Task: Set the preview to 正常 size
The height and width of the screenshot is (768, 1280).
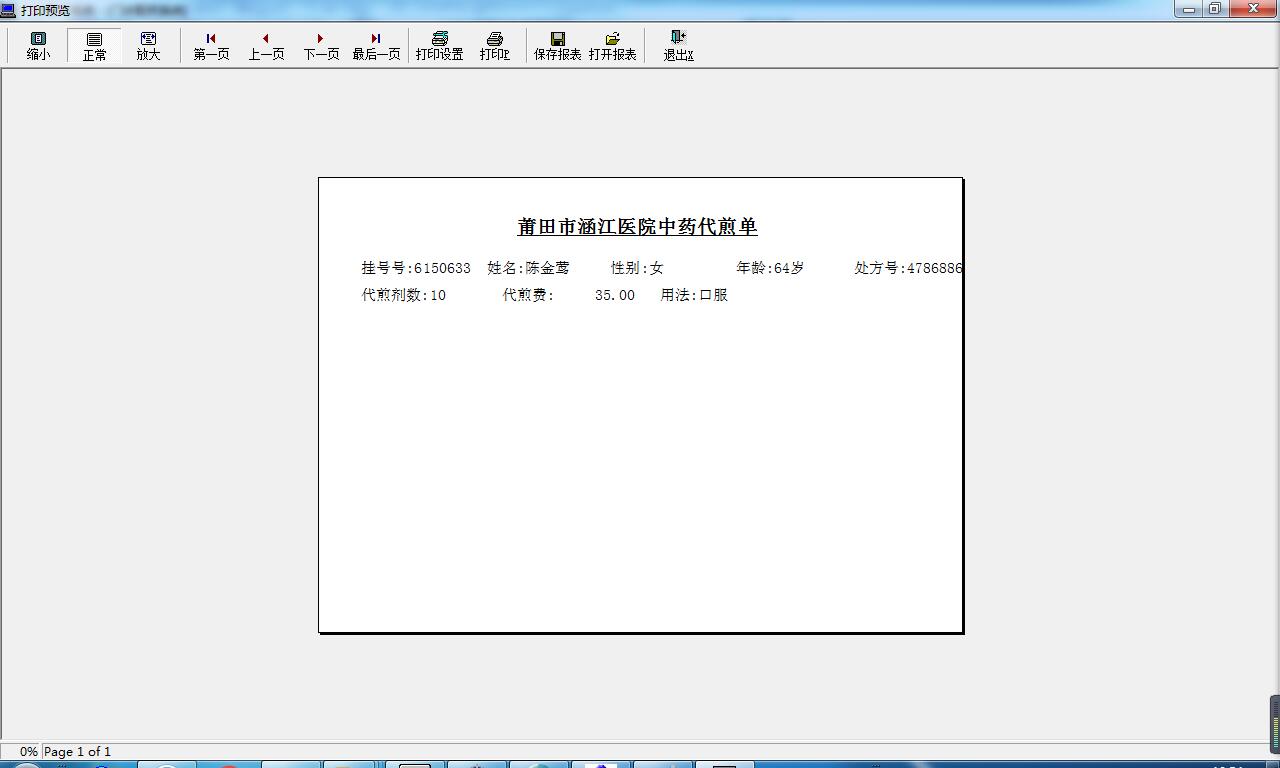Action: tap(95, 46)
